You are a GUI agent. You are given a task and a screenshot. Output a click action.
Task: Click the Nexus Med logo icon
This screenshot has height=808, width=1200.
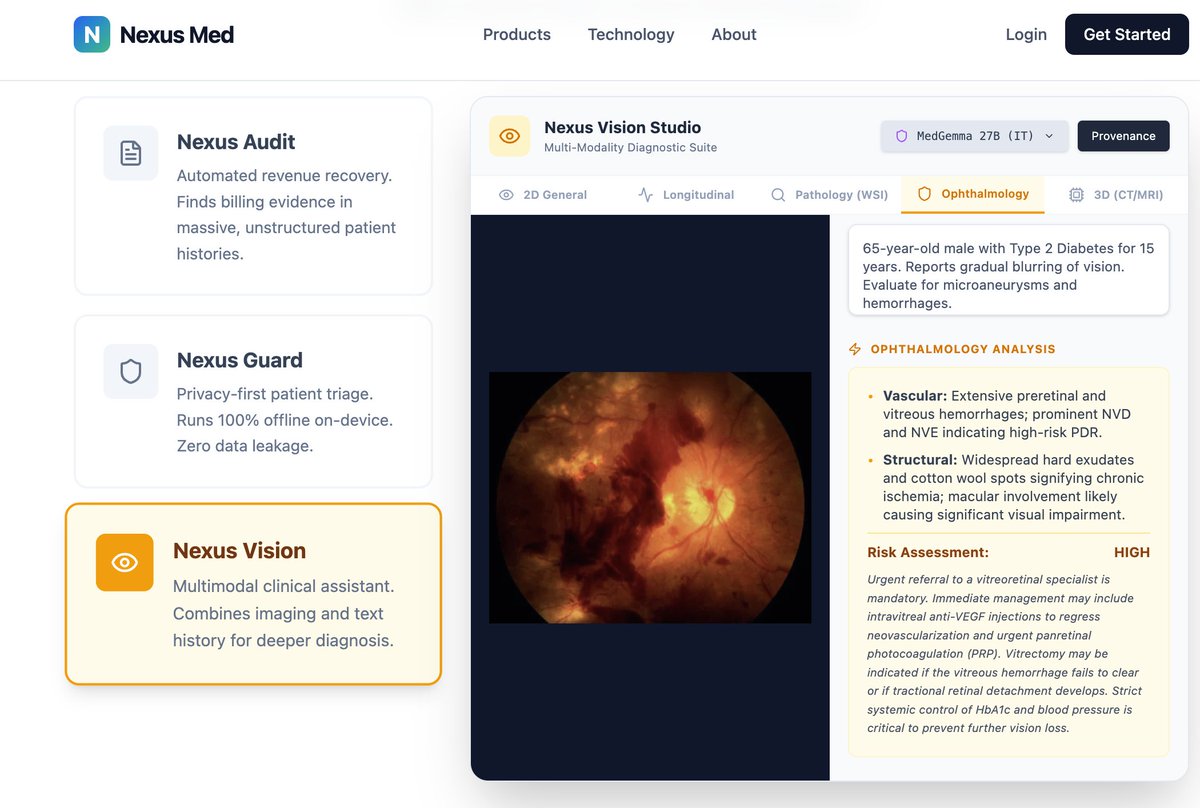pos(92,34)
